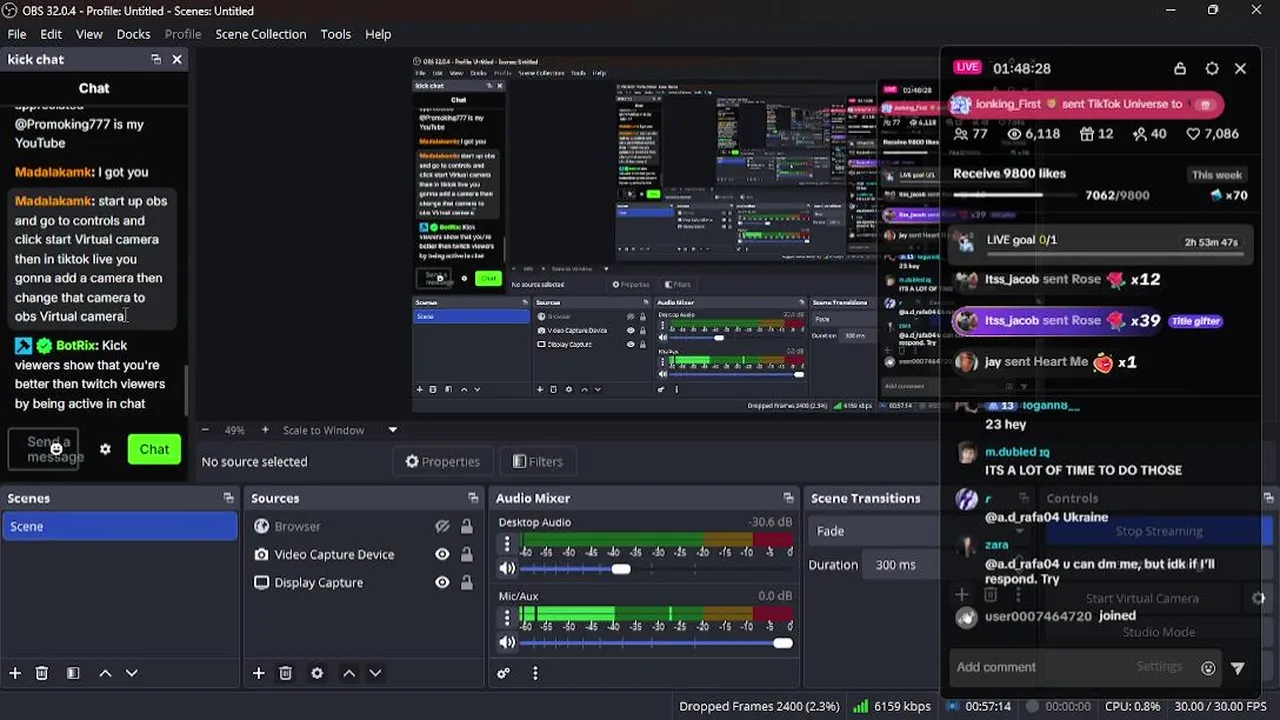Screen dimensions: 1280x720
Task: Pop out the kick chat dock
Action: [156, 60]
